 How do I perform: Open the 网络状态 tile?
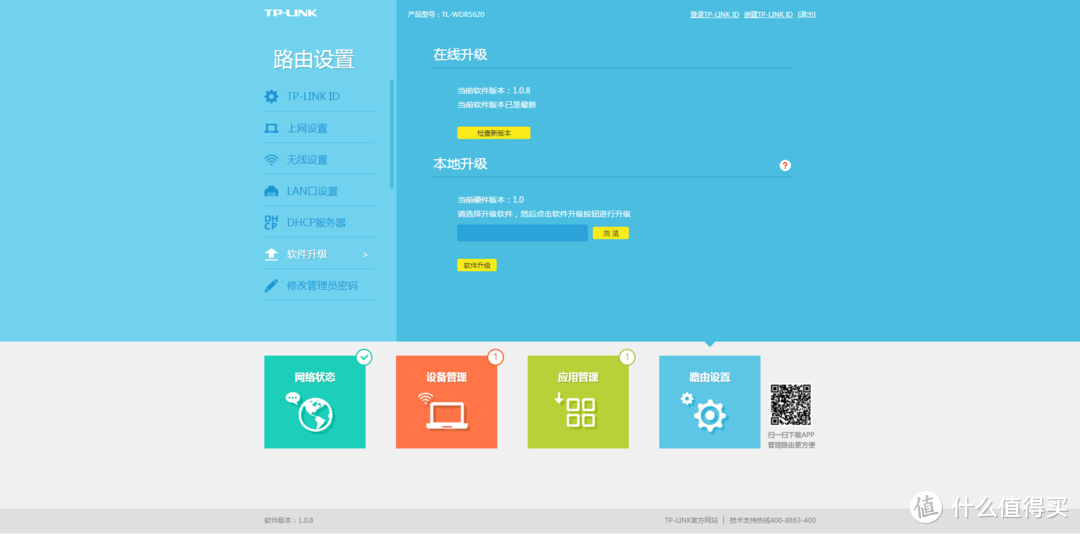(315, 402)
